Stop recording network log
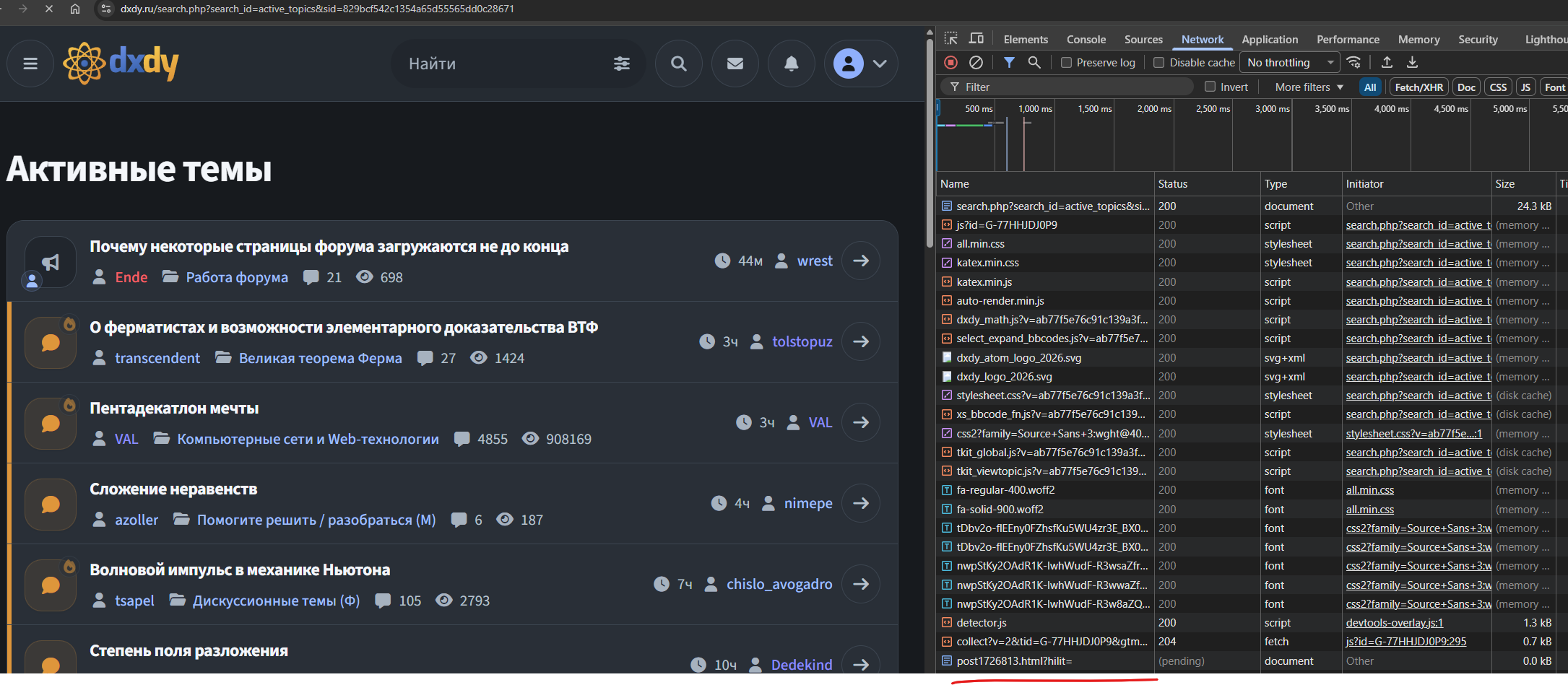1568x685 pixels. click(x=951, y=63)
